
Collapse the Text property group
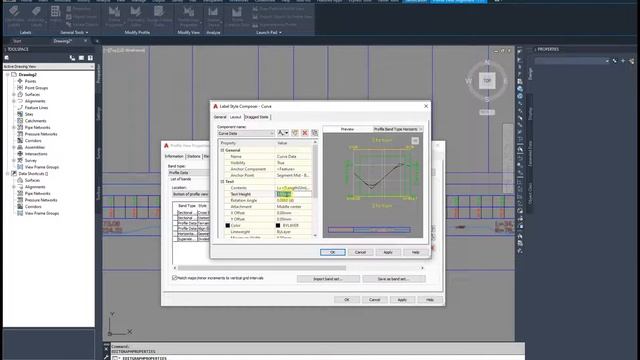222,182
